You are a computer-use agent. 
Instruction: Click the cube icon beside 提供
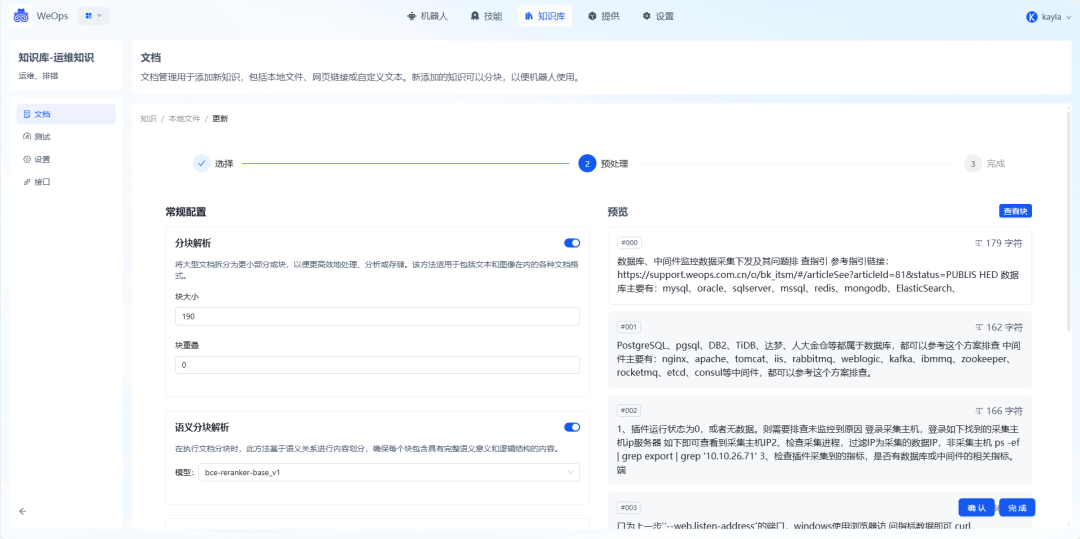(592, 16)
